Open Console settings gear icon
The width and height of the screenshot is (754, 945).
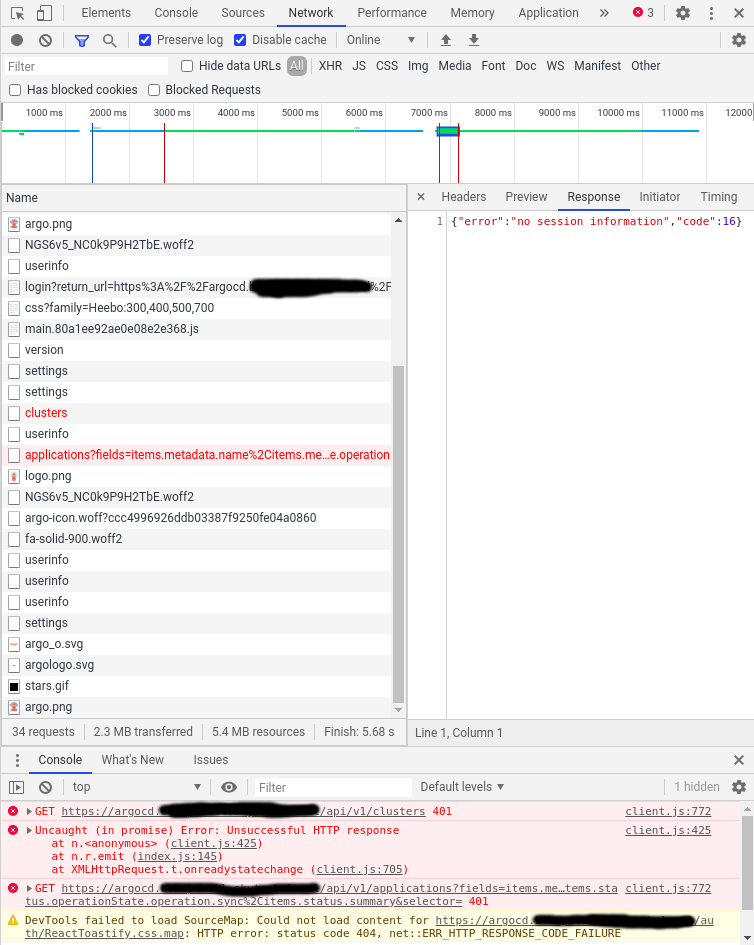[738, 786]
